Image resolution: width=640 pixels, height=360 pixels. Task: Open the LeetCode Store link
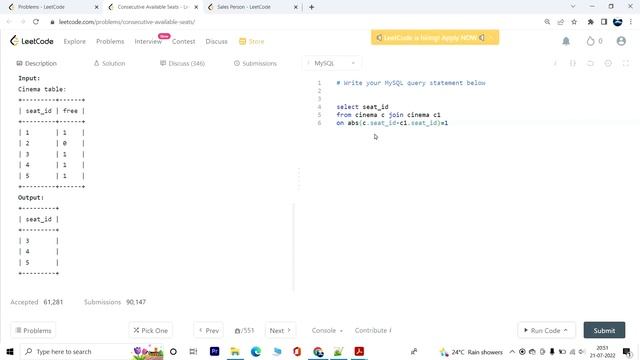(252, 41)
